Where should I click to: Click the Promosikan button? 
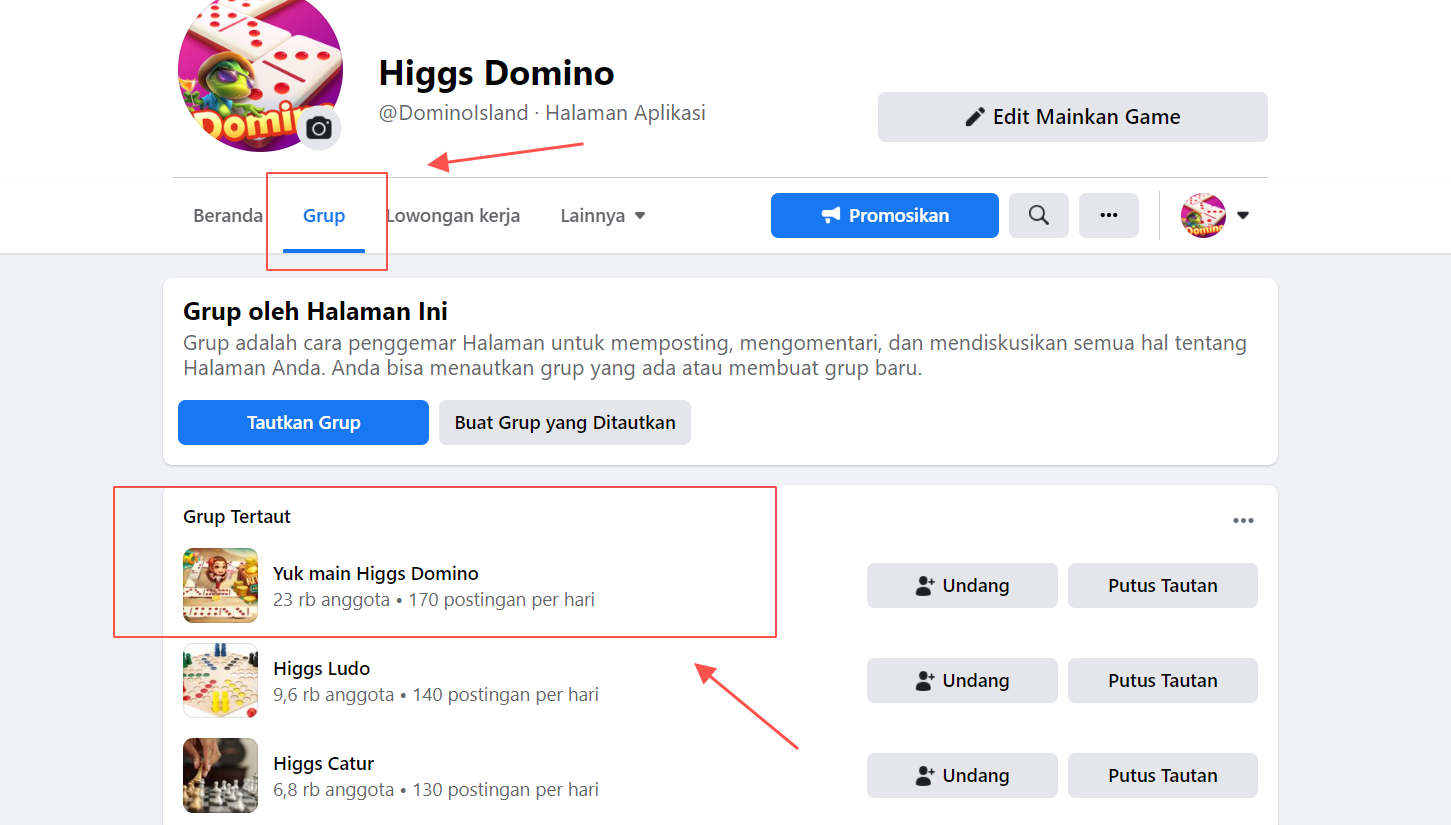pyautogui.click(x=885, y=215)
